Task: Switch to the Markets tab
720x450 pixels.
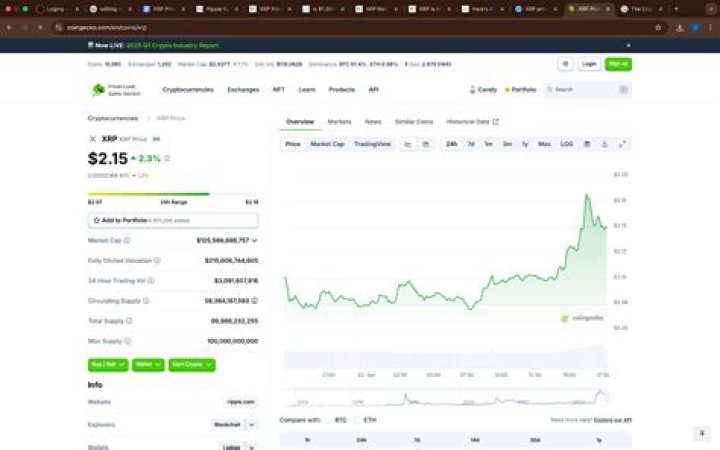Action: click(x=339, y=122)
